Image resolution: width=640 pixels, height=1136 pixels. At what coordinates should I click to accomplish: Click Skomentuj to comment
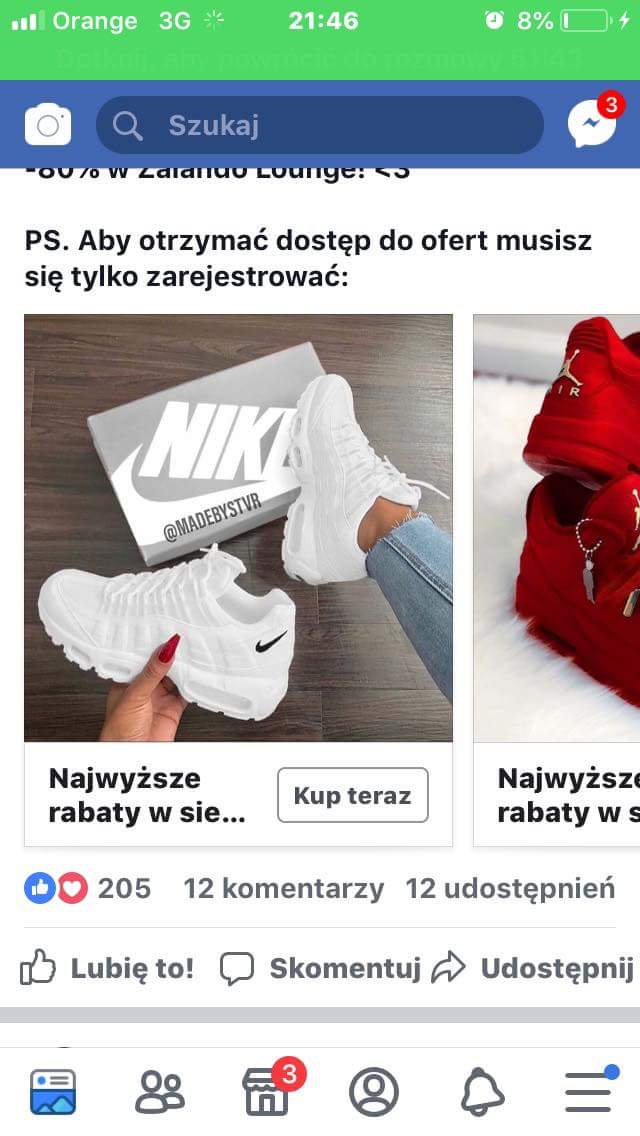point(320,968)
